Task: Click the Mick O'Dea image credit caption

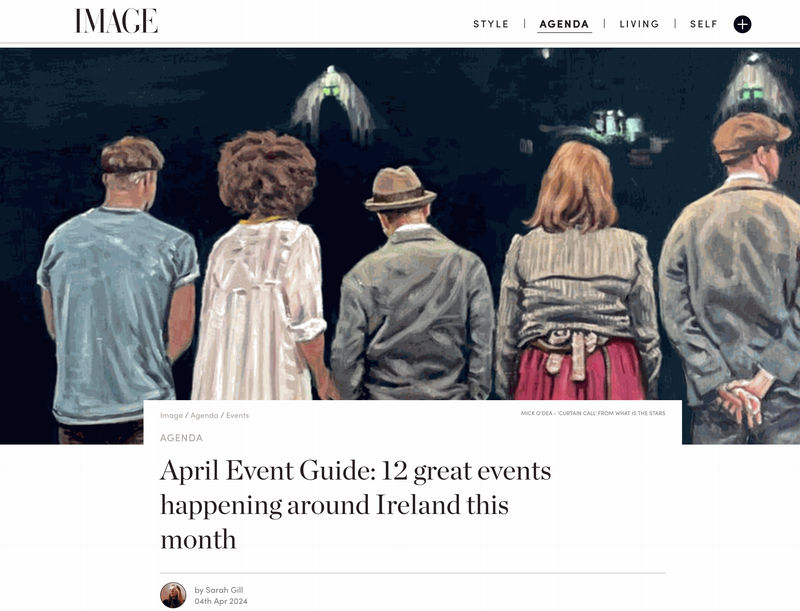Action: tap(593, 413)
